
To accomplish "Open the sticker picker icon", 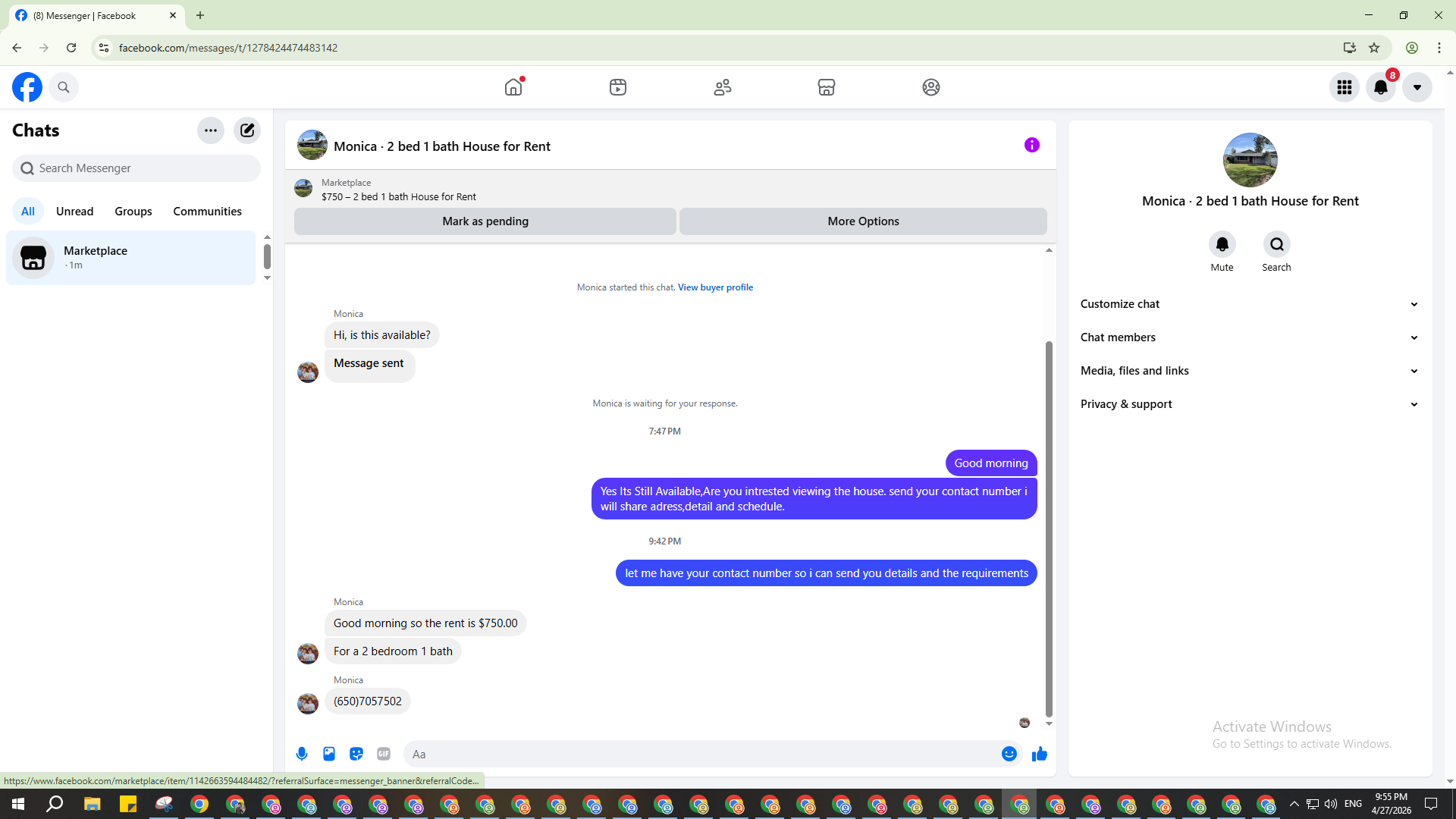I will tap(356, 754).
